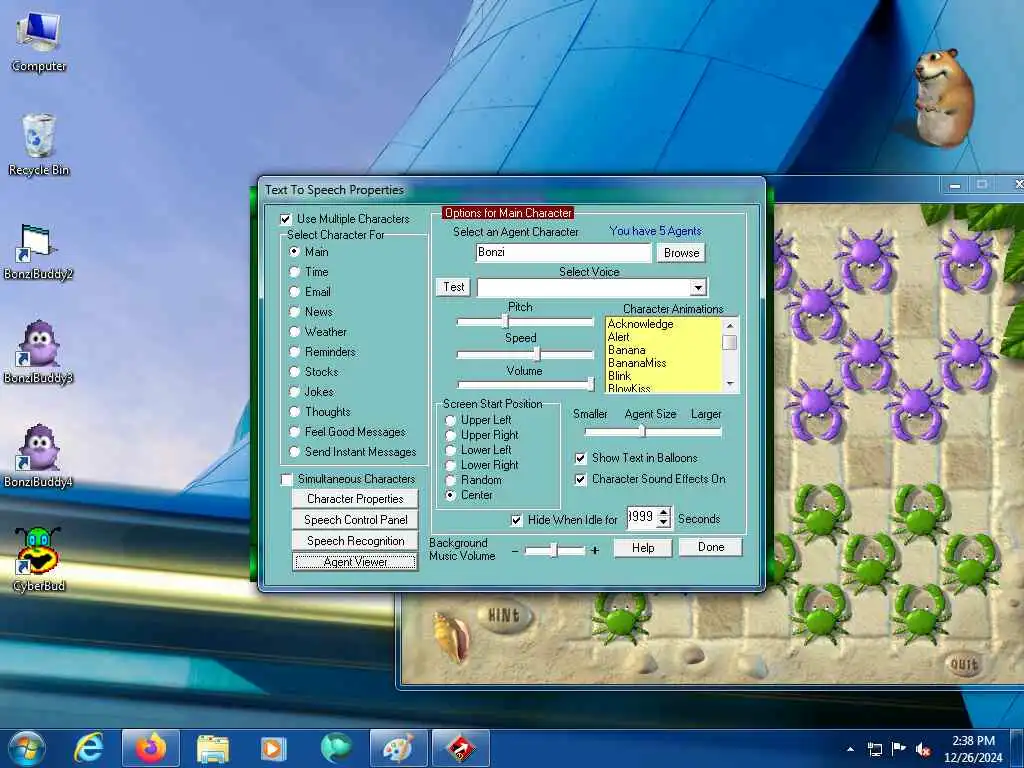Increase idle seconds with up arrow
Image resolution: width=1024 pixels, height=768 pixels.
coord(664,513)
